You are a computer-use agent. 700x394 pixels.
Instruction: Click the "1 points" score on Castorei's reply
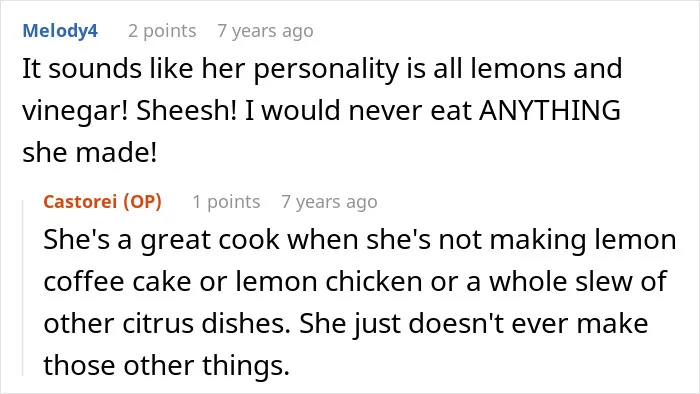tap(226, 202)
